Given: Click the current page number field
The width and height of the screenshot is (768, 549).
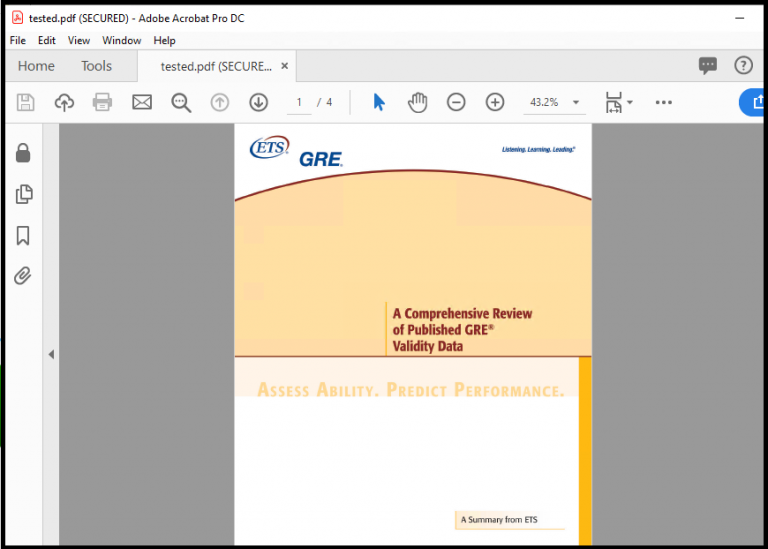Looking at the screenshot, I should (299, 102).
